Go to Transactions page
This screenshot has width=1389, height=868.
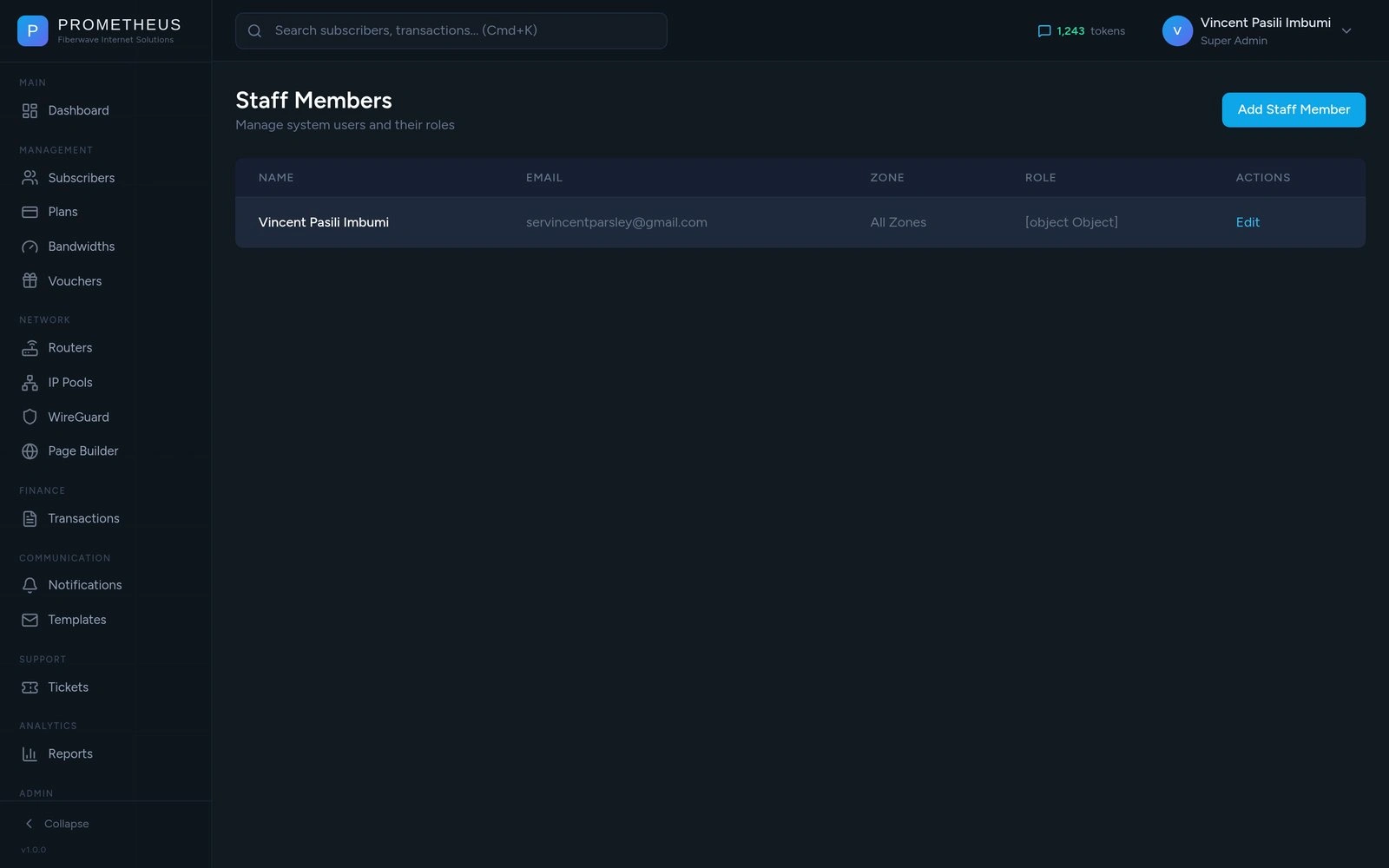[x=83, y=518]
